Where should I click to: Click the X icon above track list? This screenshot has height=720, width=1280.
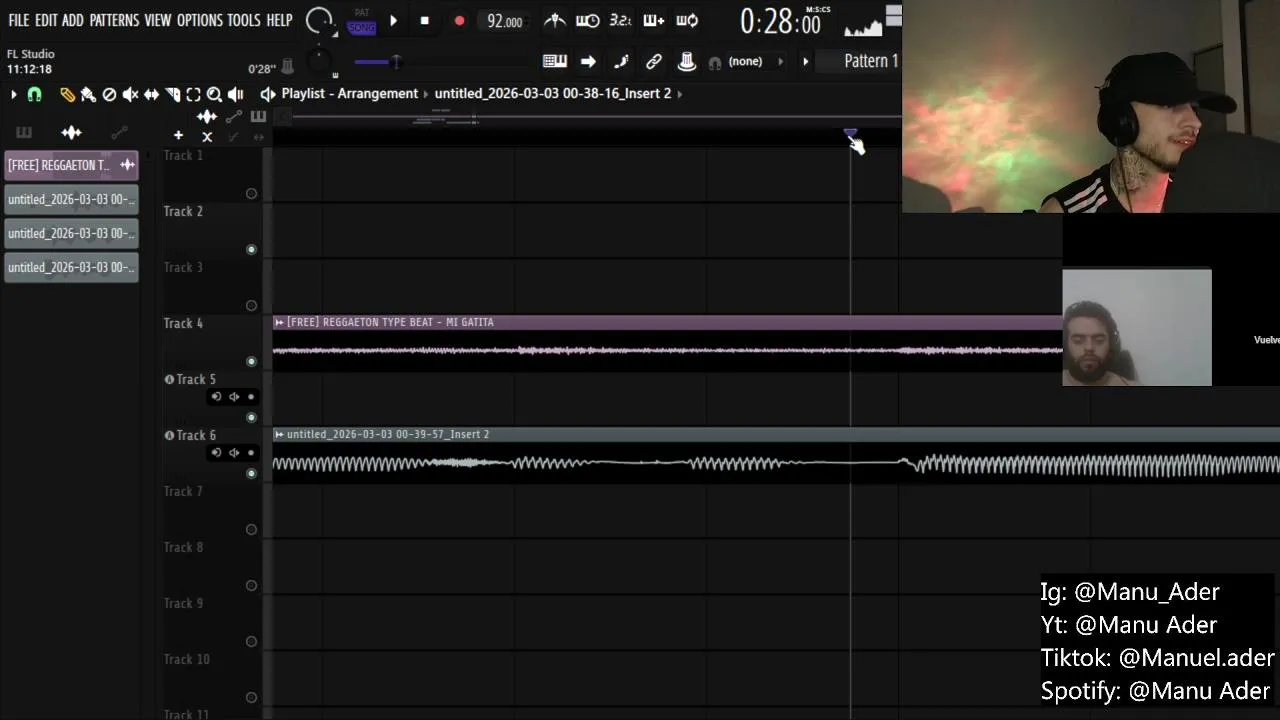pyautogui.click(x=207, y=137)
